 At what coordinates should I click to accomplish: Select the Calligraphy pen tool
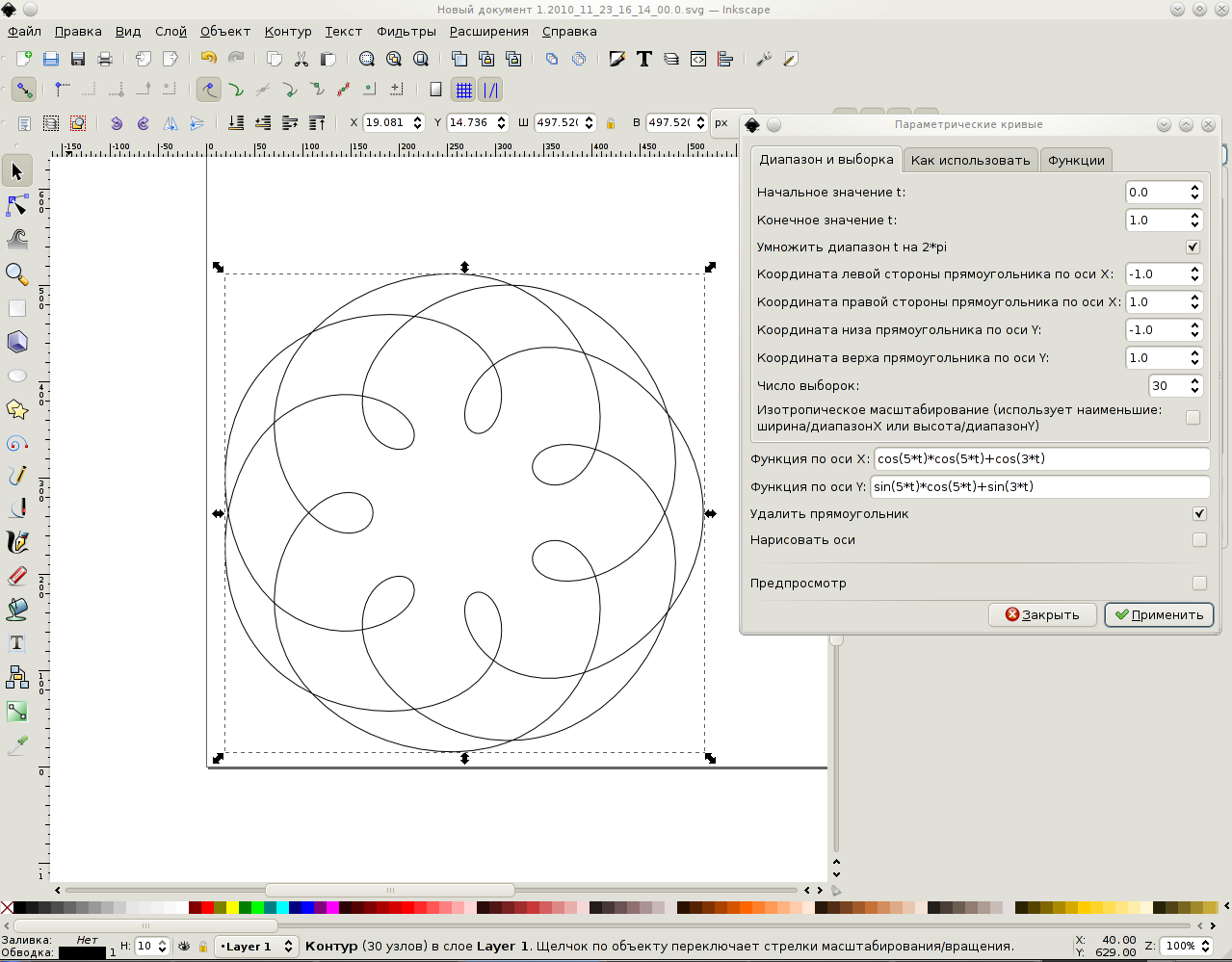point(17,542)
